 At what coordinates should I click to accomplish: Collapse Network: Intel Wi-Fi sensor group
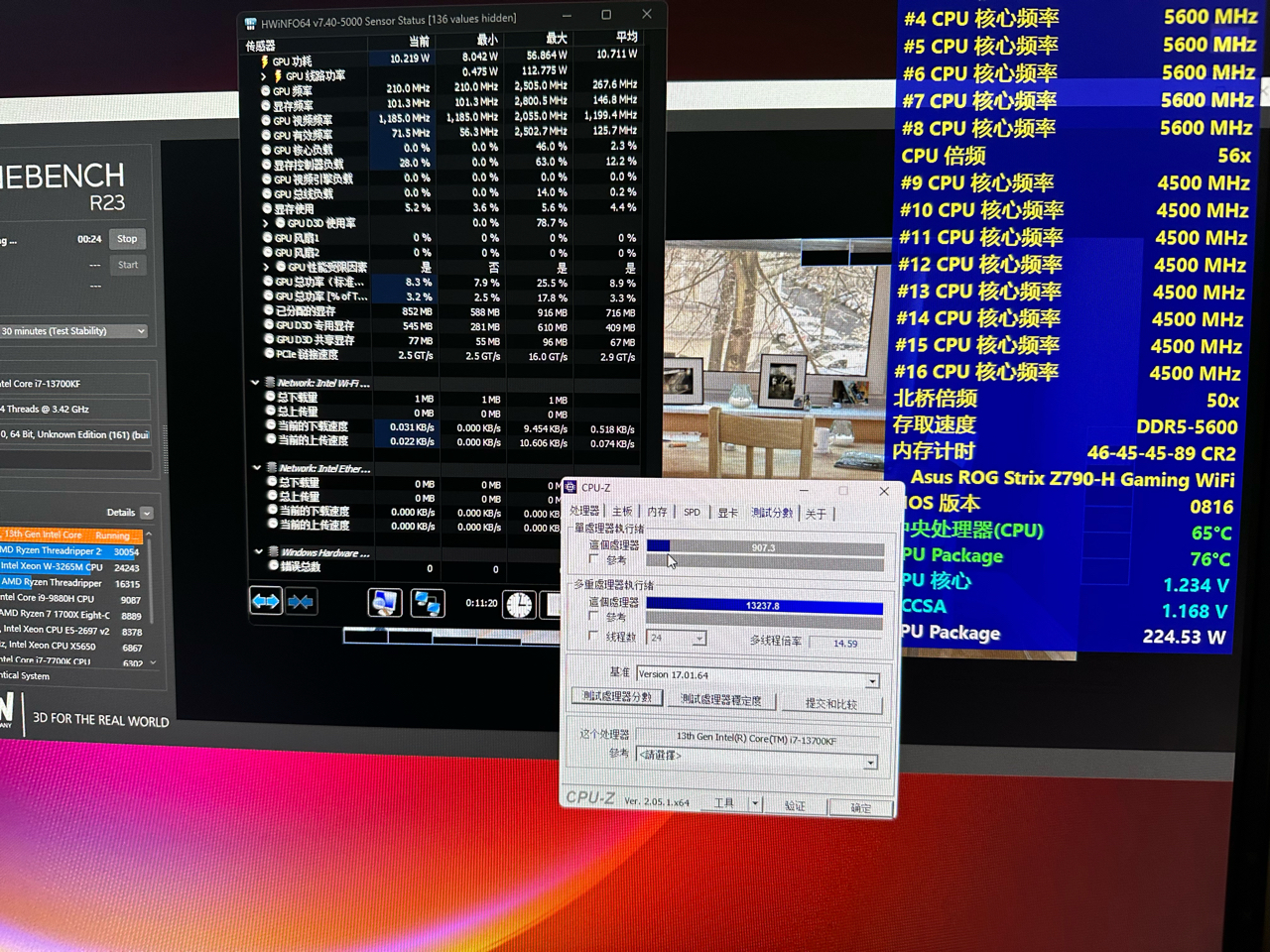coord(255,383)
